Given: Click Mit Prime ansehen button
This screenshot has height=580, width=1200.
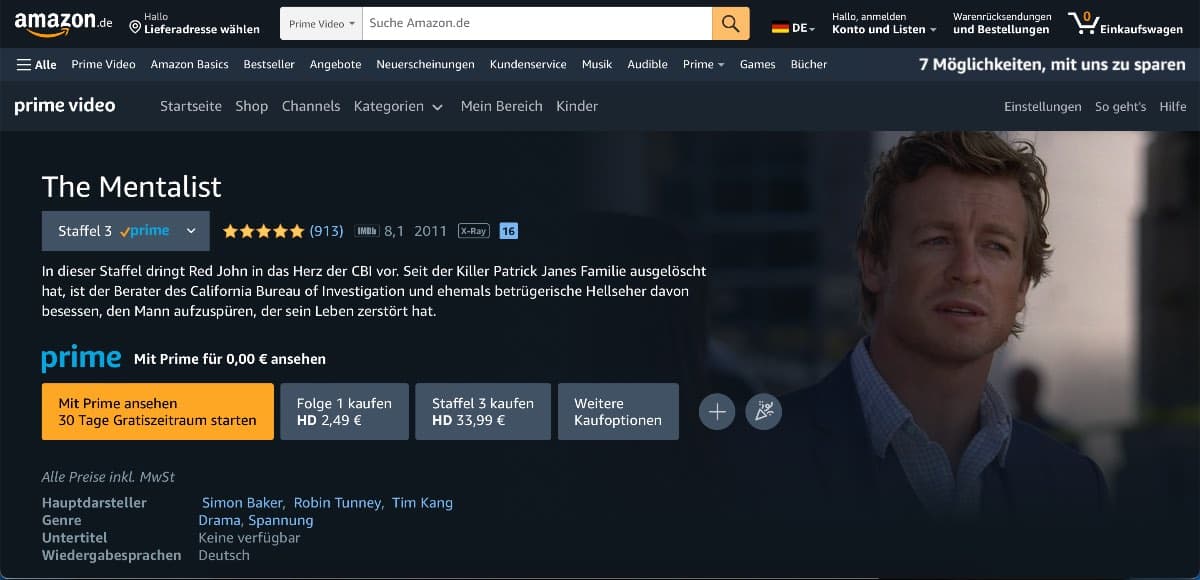Looking at the screenshot, I should click(158, 411).
